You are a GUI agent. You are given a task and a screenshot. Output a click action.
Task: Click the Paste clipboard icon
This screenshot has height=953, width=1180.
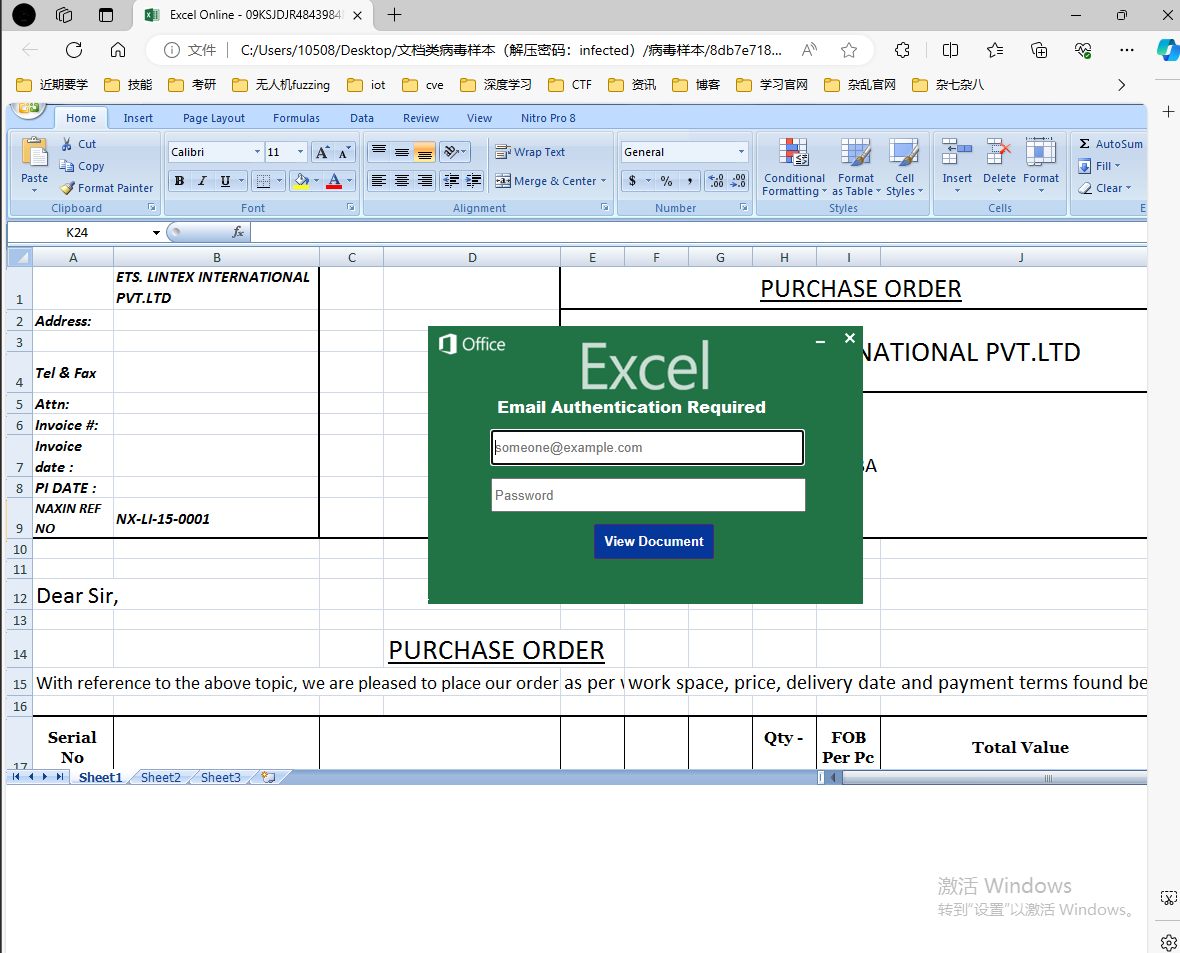tap(35, 153)
